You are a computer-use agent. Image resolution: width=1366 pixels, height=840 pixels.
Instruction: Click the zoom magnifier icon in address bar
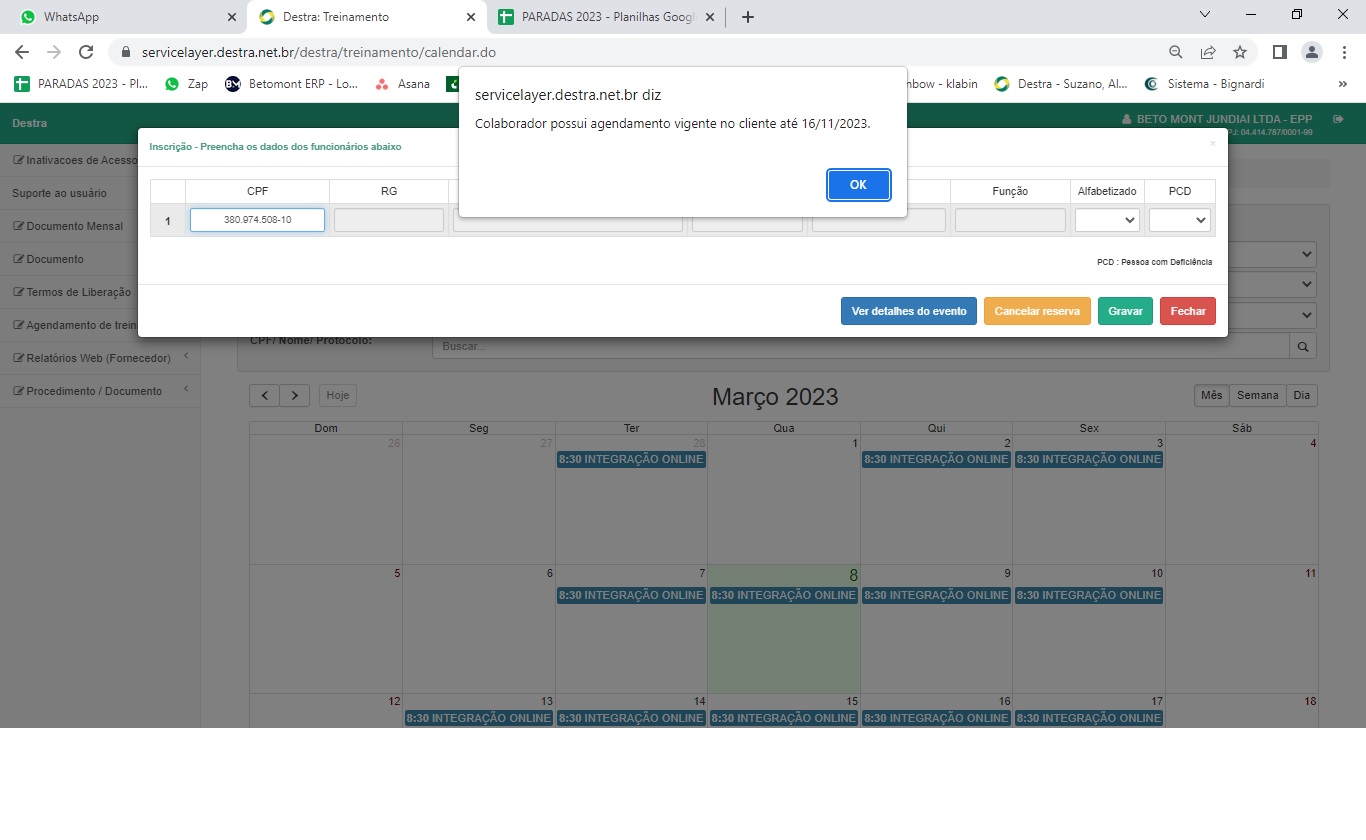[1176, 52]
